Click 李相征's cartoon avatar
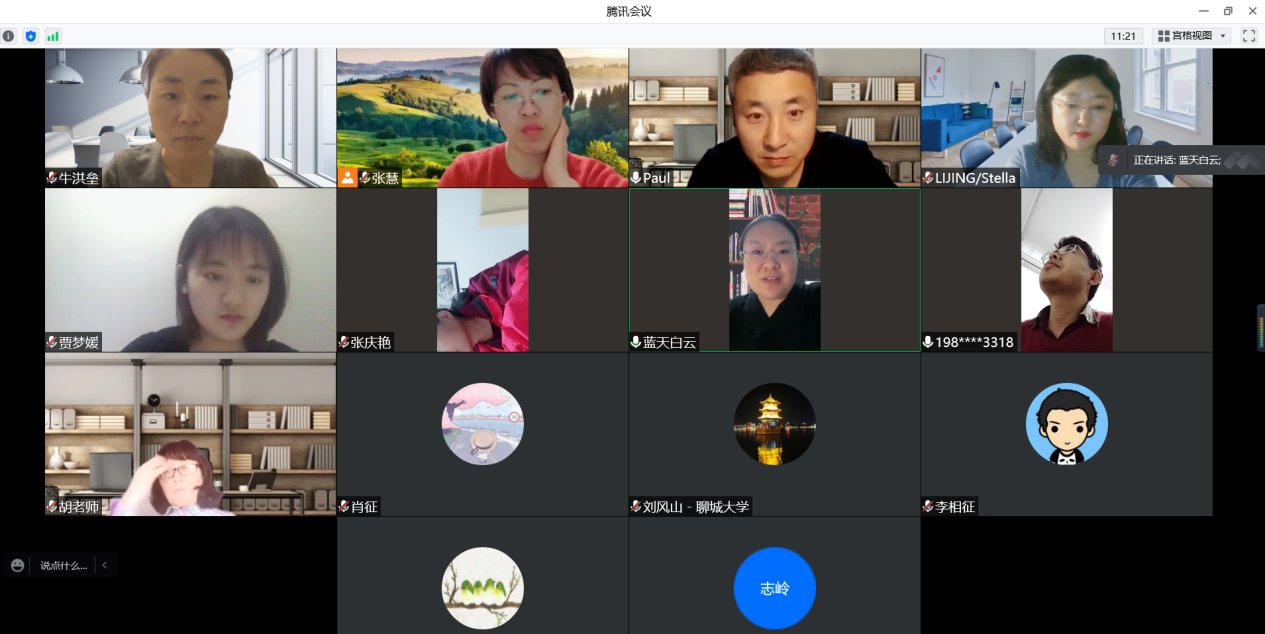 pos(1067,424)
